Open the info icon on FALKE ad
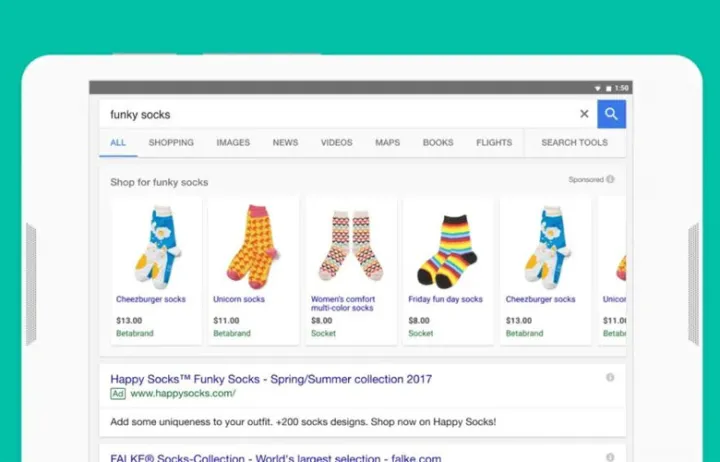 coord(610,457)
